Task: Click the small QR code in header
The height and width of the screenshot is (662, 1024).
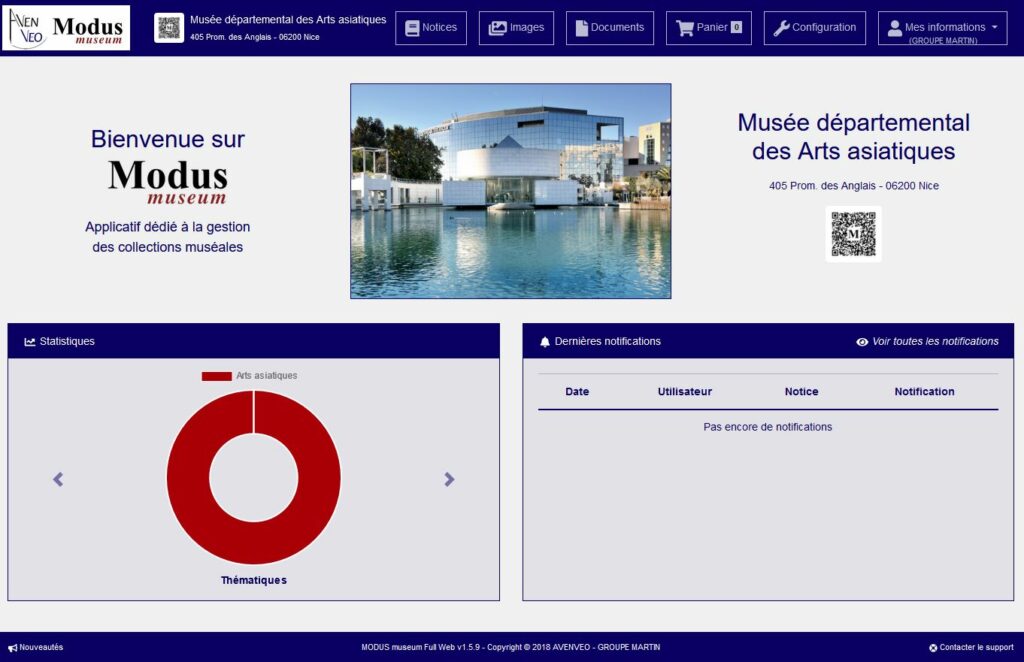Action: pyautogui.click(x=169, y=28)
